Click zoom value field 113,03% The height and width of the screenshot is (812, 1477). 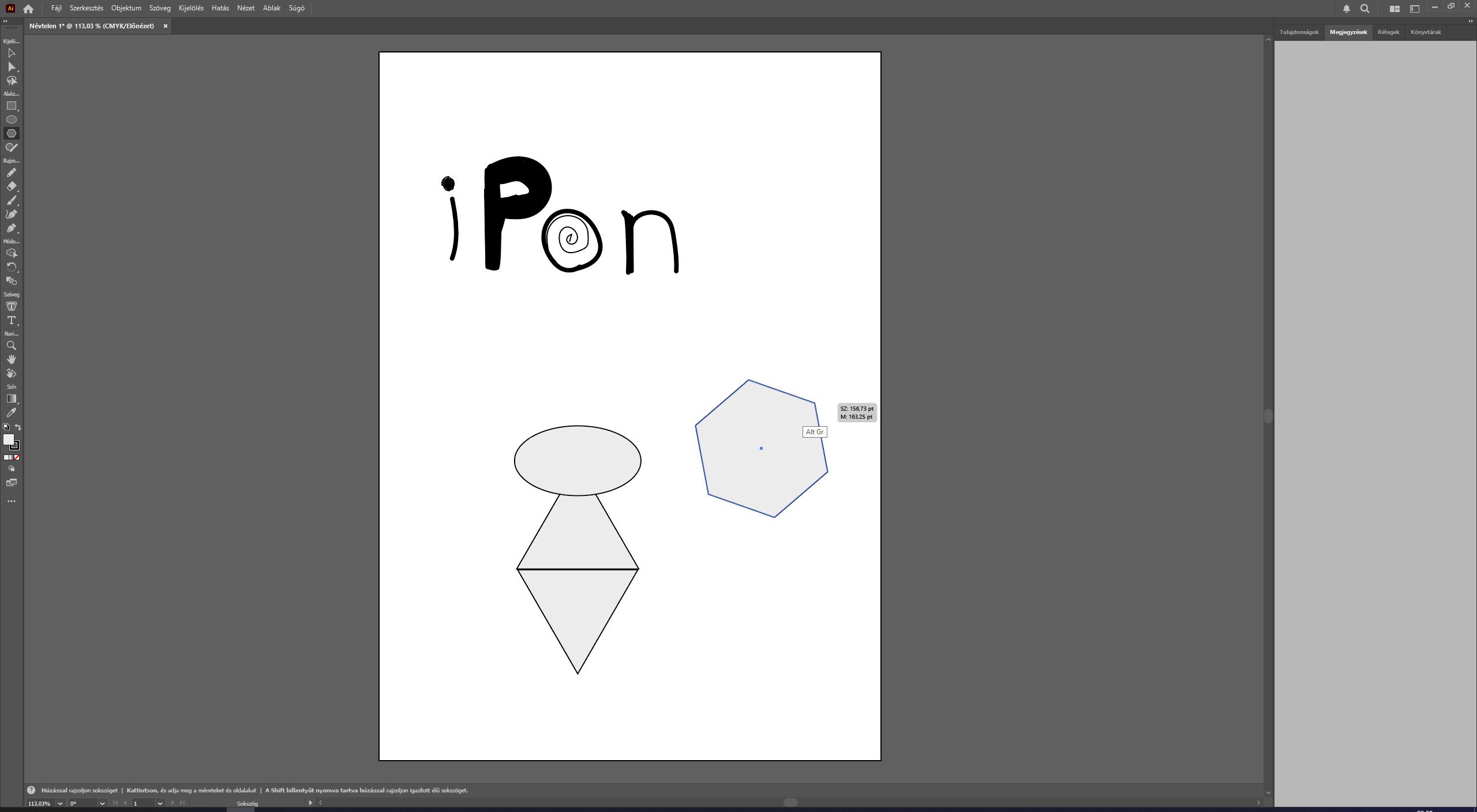(x=40, y=803)
